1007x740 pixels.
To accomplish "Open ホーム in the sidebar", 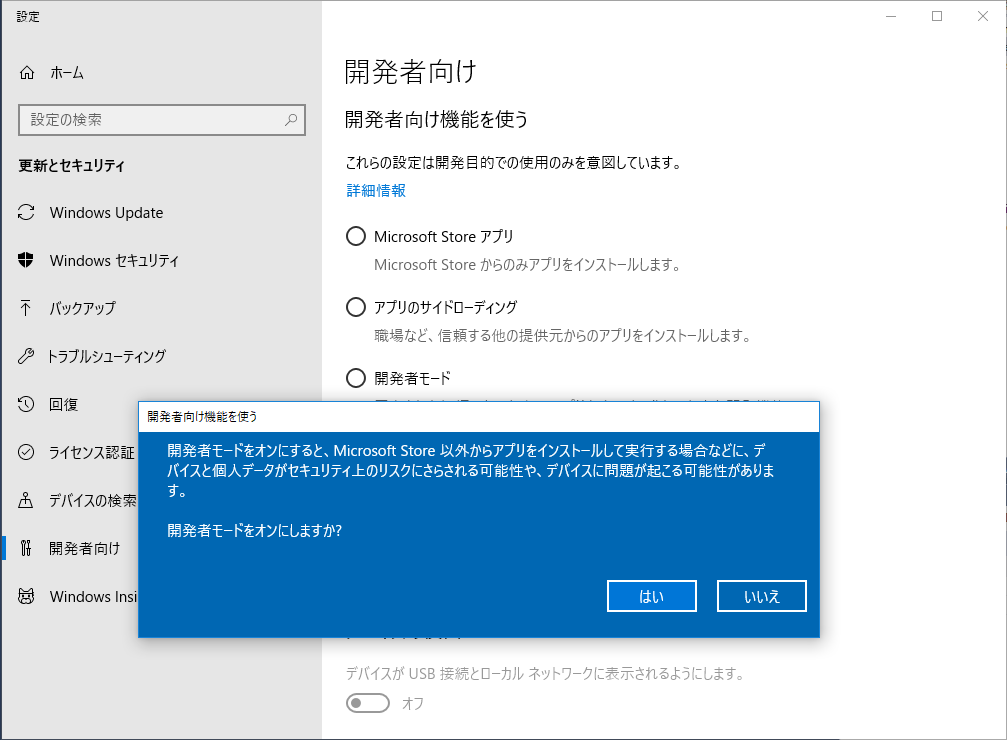I will (x=67, y=73).
